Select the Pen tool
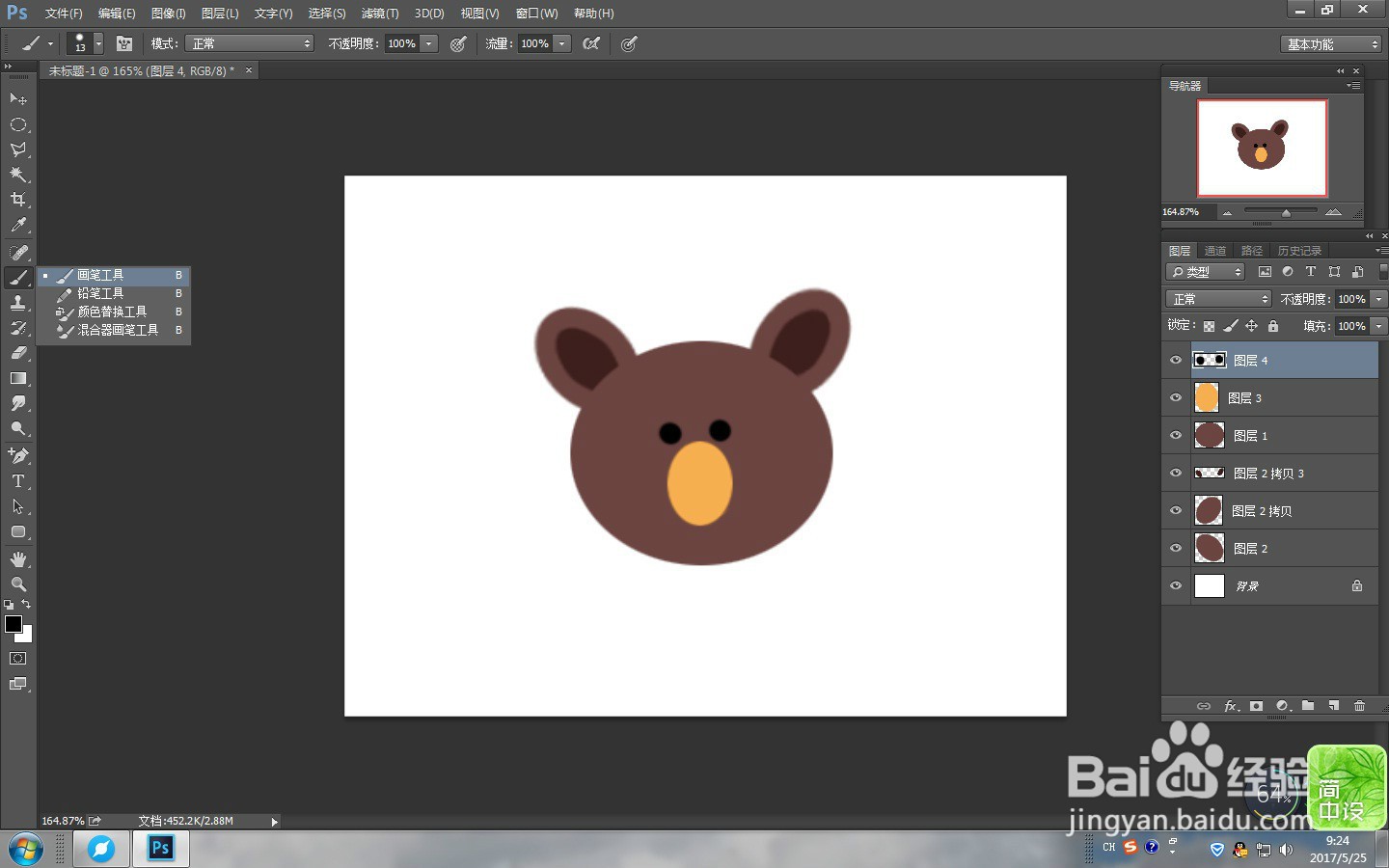Screen dimensions: 1389x868 (x=18, y=455)
